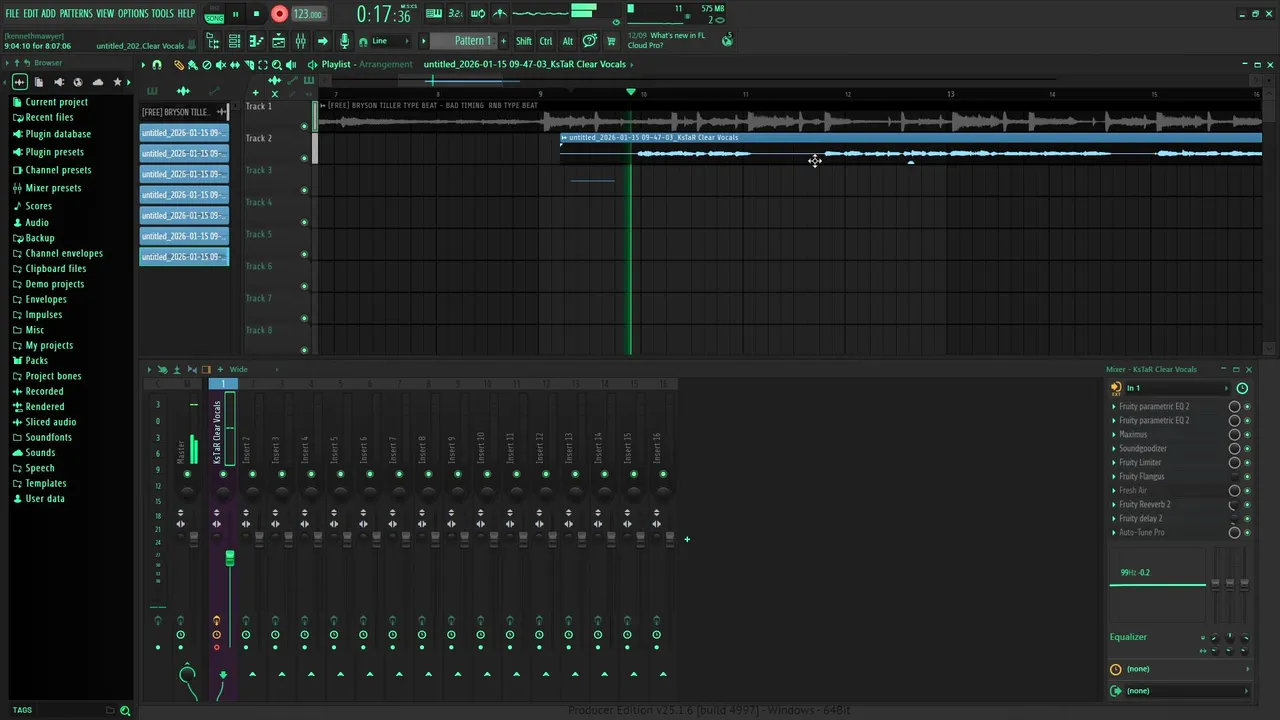
Task: Open the Channel rack icon
Action: click(x=235, y=41)
